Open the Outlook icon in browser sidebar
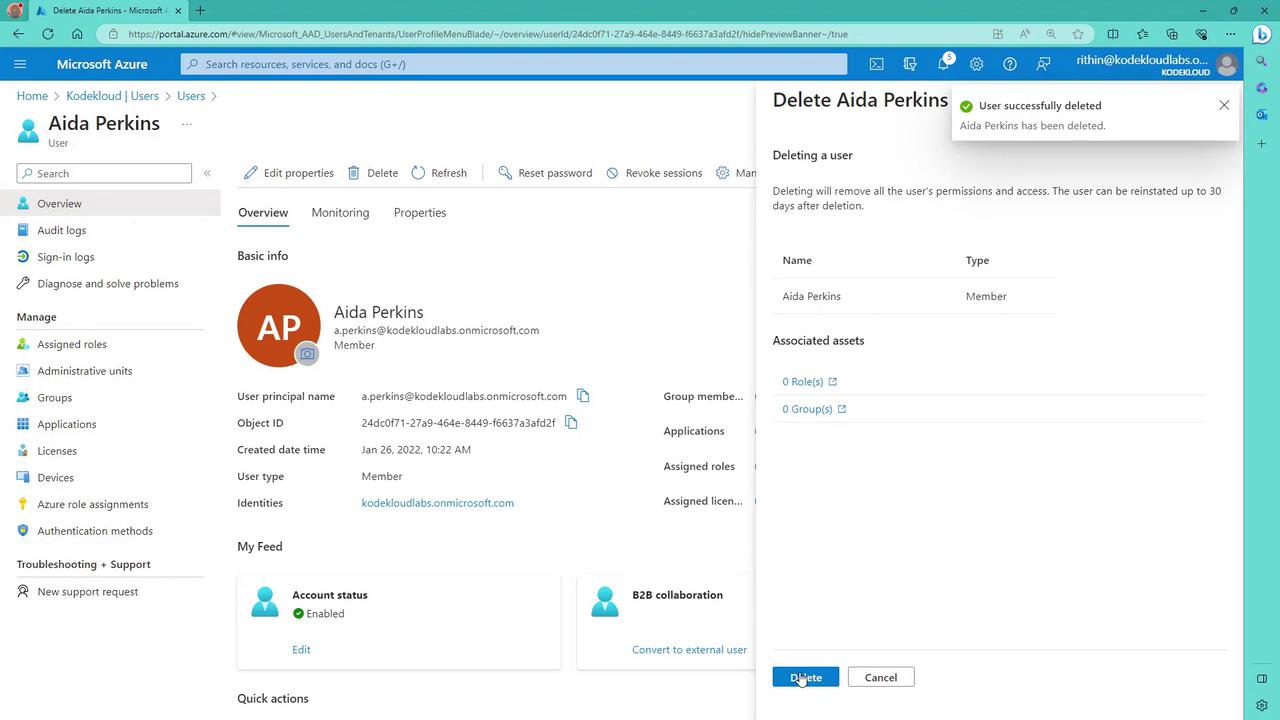1280x720 pixels. coord(1262,115)
